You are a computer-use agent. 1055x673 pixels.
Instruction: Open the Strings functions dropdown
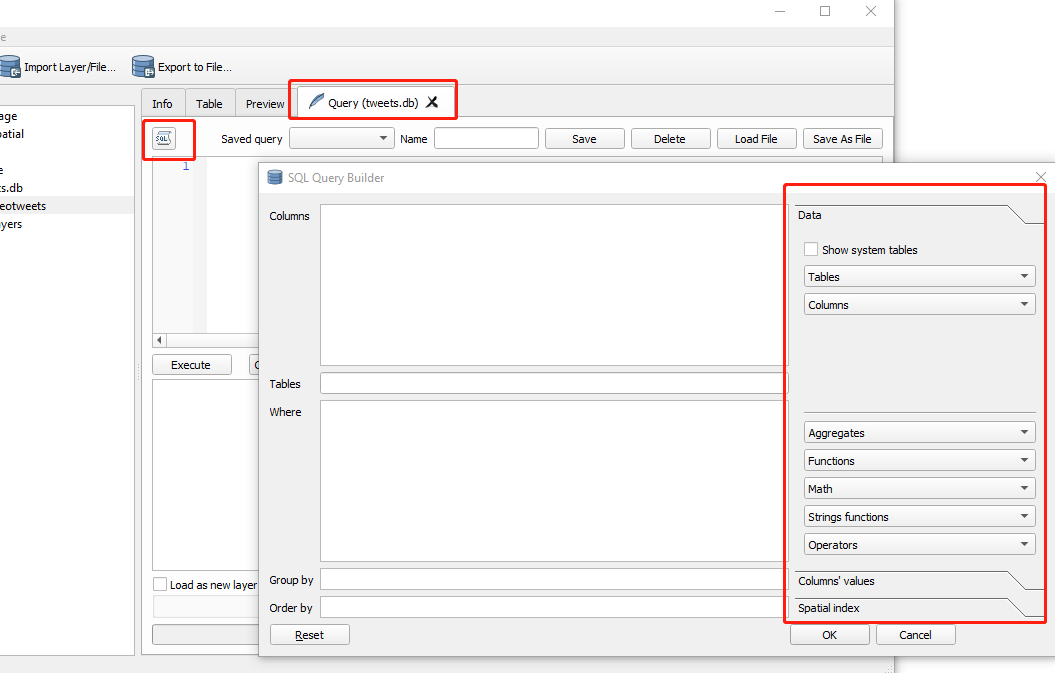pos(919,517)
